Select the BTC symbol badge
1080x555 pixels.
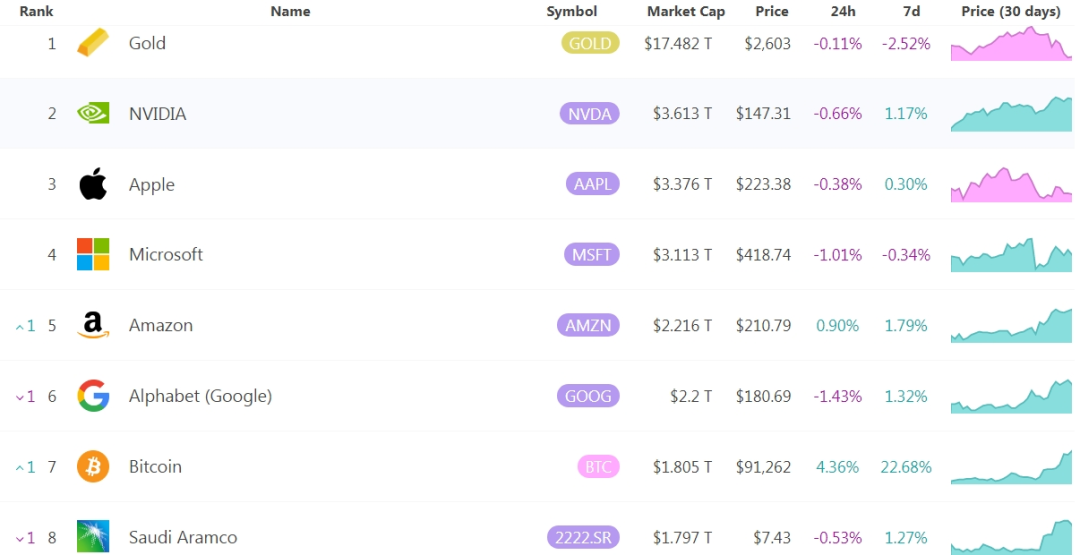pyautogui.click(x=599, y=467)
